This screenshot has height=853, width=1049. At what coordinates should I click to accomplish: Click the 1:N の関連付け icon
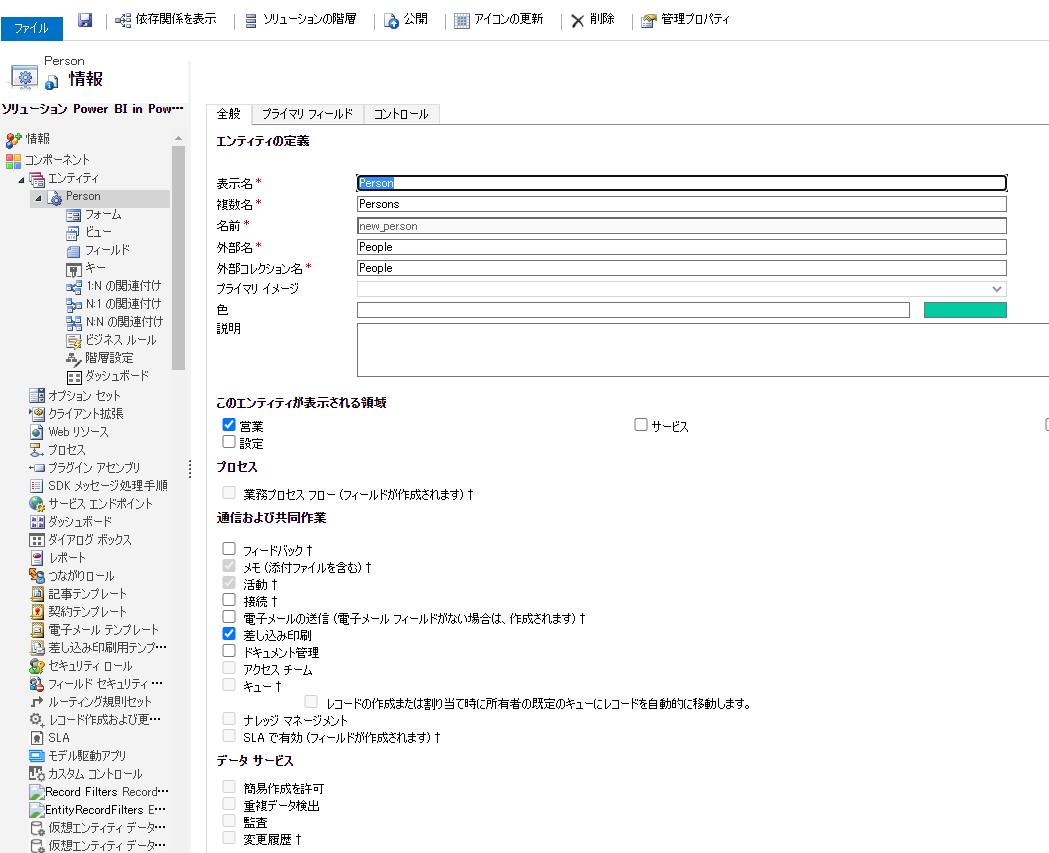[x=74, y=287]
